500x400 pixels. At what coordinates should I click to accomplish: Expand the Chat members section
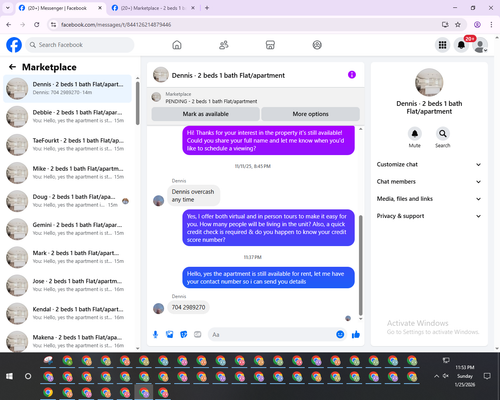(x=429, y=182)
